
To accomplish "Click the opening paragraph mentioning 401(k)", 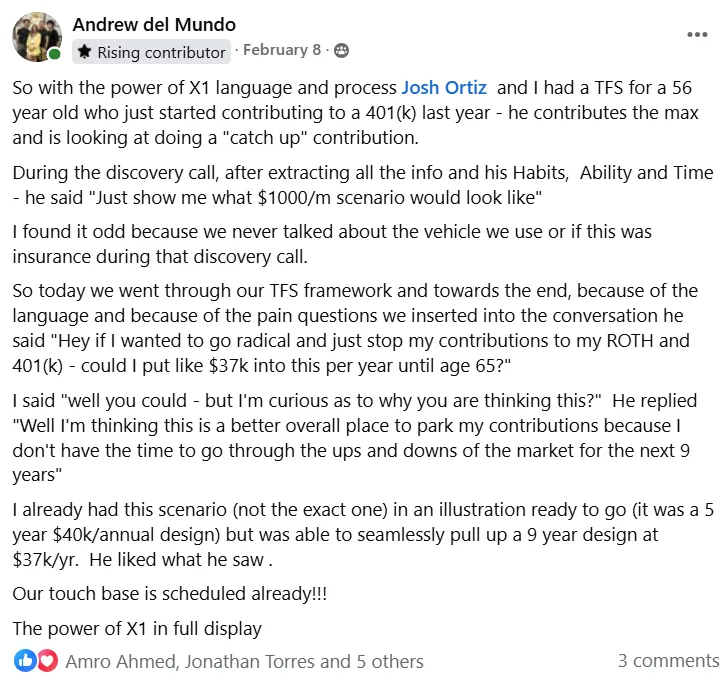I will (x=356, y=112).
